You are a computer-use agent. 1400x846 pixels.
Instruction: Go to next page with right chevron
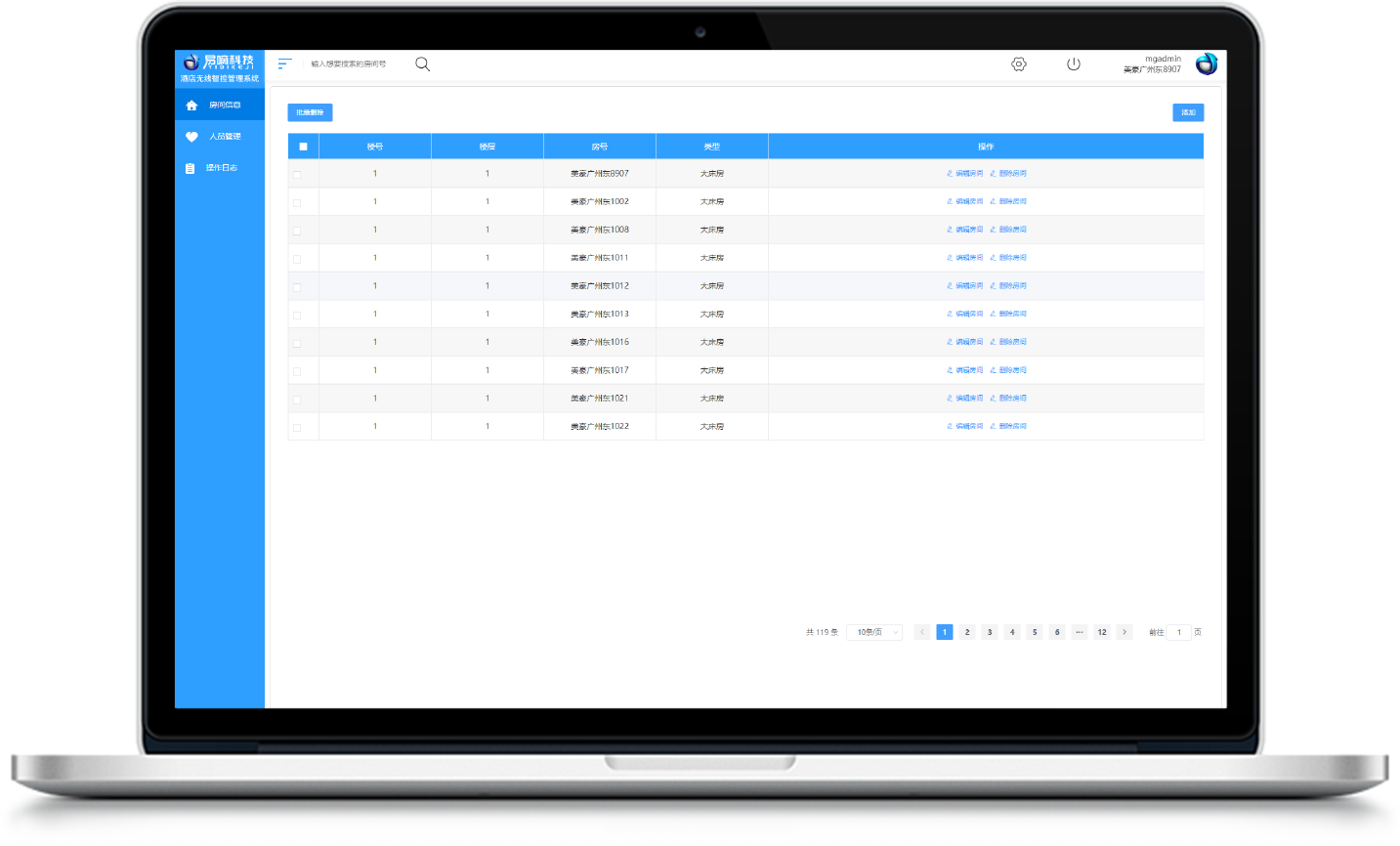[x=1124, y=632]
